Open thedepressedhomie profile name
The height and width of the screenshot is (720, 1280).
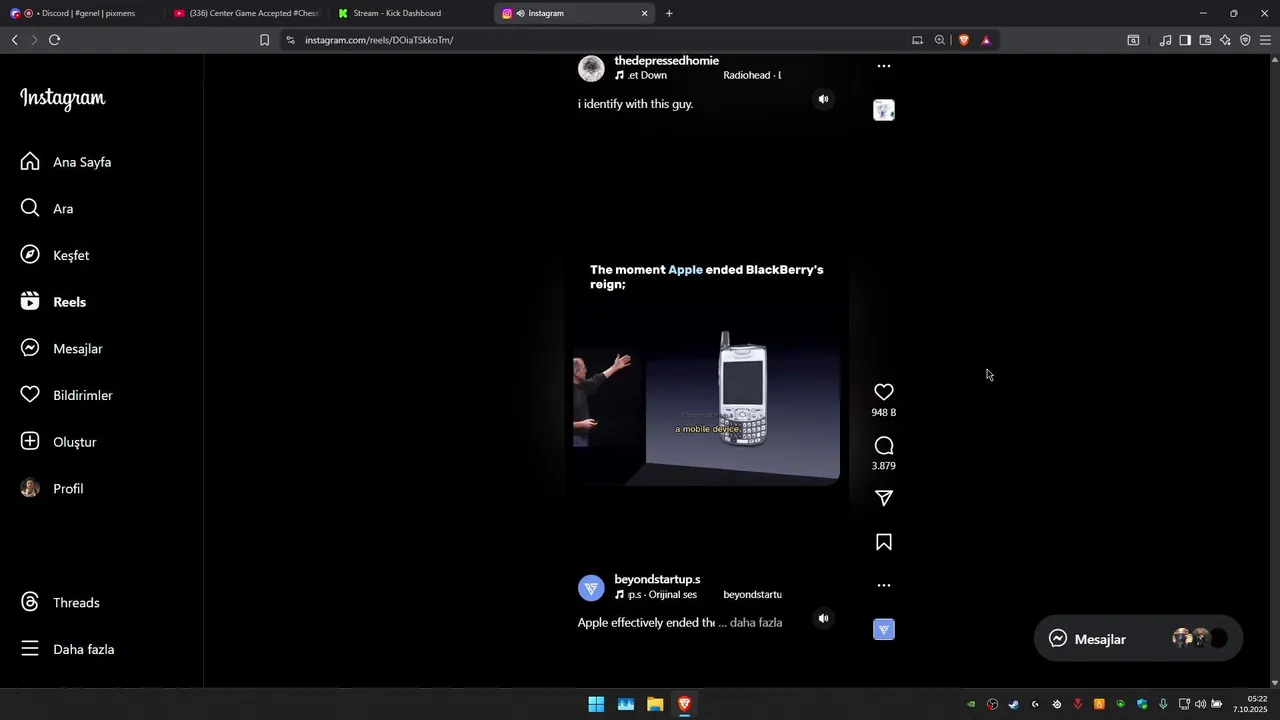pyautogui.click(x=666, y=61)
